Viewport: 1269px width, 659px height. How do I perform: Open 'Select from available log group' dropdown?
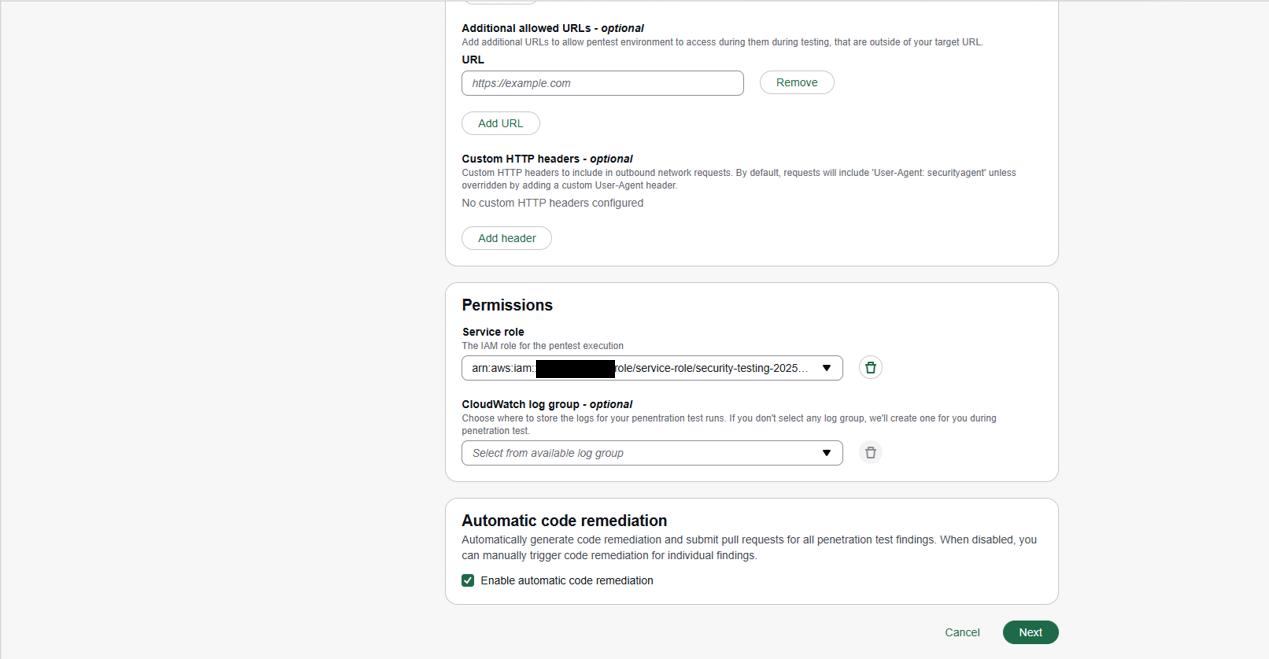(x=652, y=453)
